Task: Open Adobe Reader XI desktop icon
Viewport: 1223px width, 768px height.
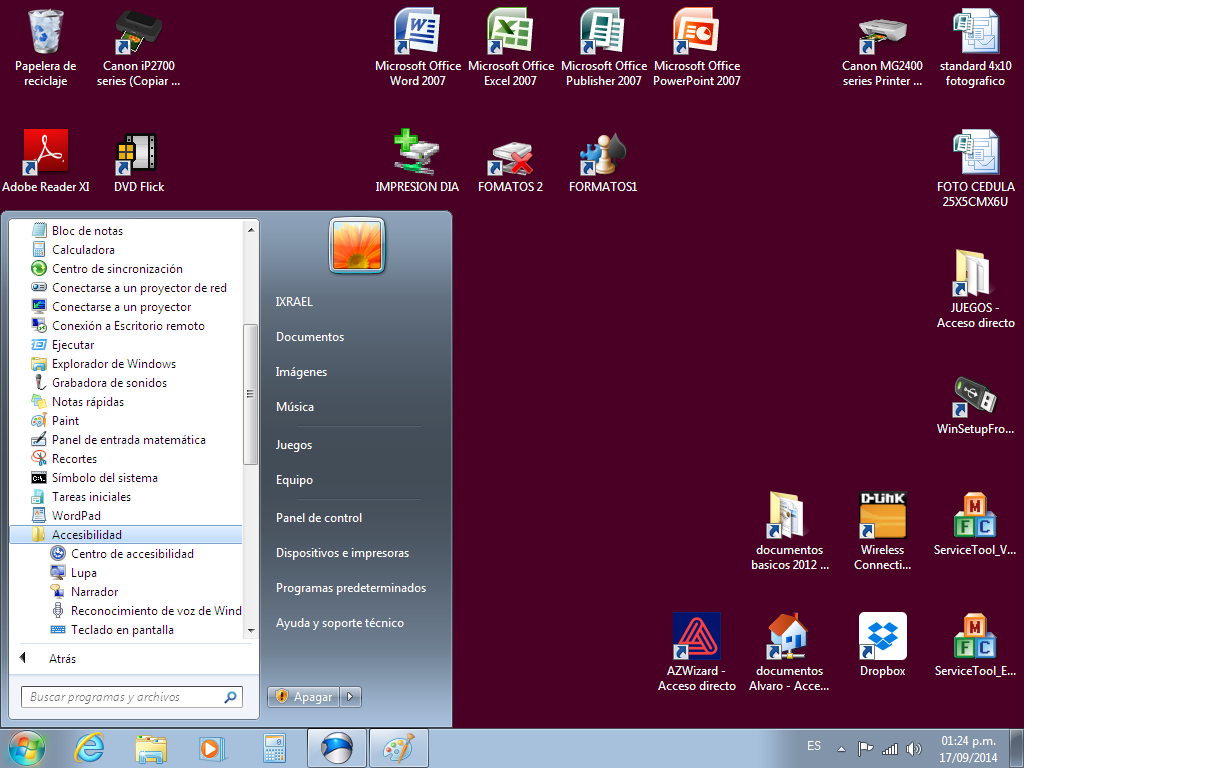Action: point(45,154)
